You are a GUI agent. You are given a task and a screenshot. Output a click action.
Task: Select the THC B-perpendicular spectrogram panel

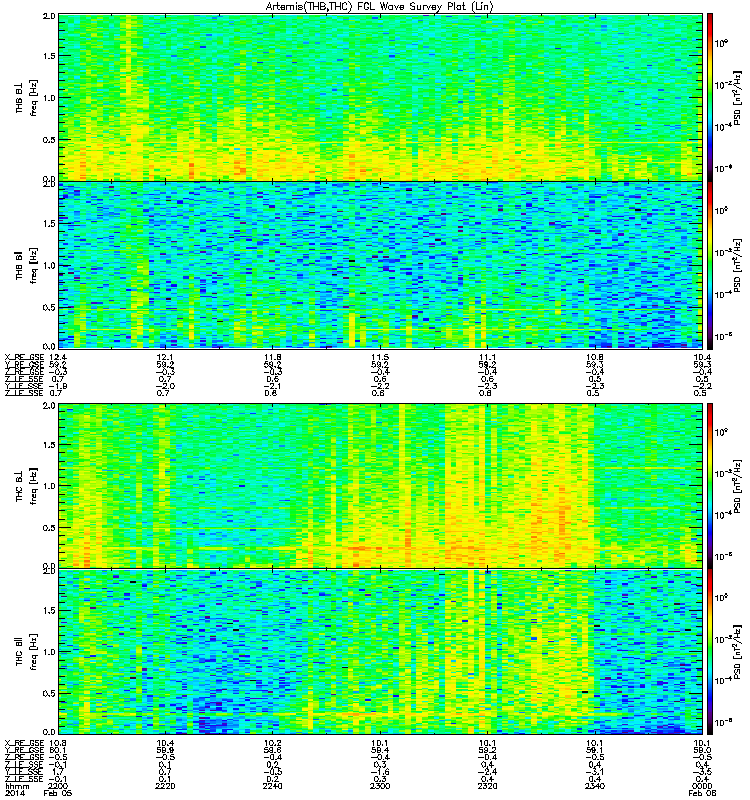coord(381,486)
